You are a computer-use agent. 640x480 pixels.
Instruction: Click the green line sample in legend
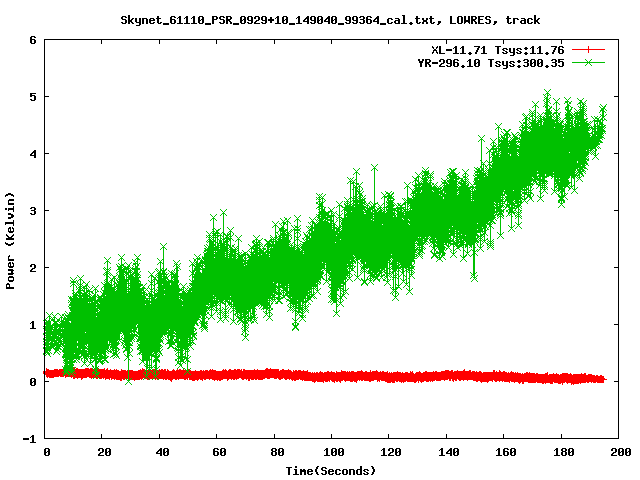click(x=589, y=62)
